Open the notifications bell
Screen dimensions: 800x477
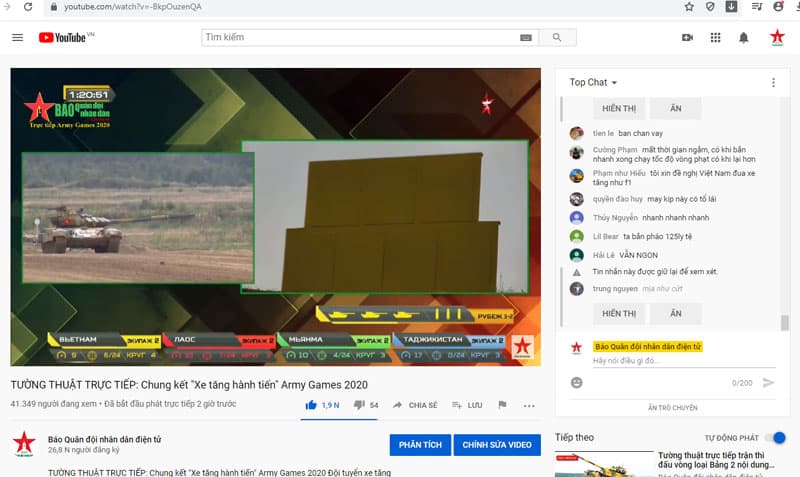tap(743, 38)
